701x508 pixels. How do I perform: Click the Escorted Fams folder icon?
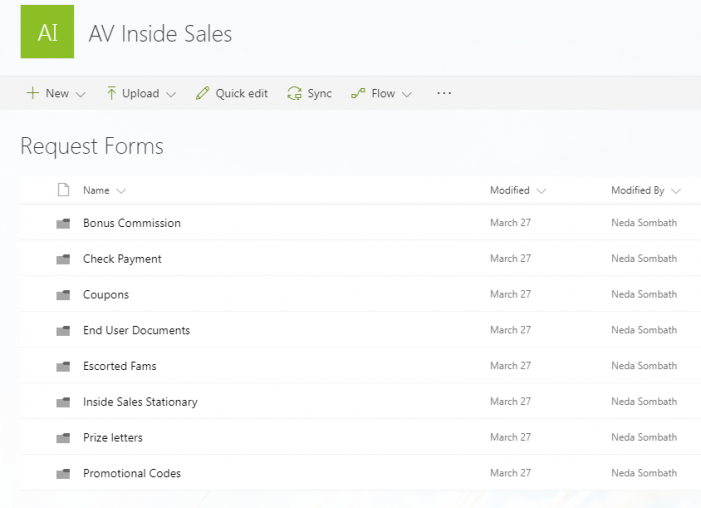[63, 366]
